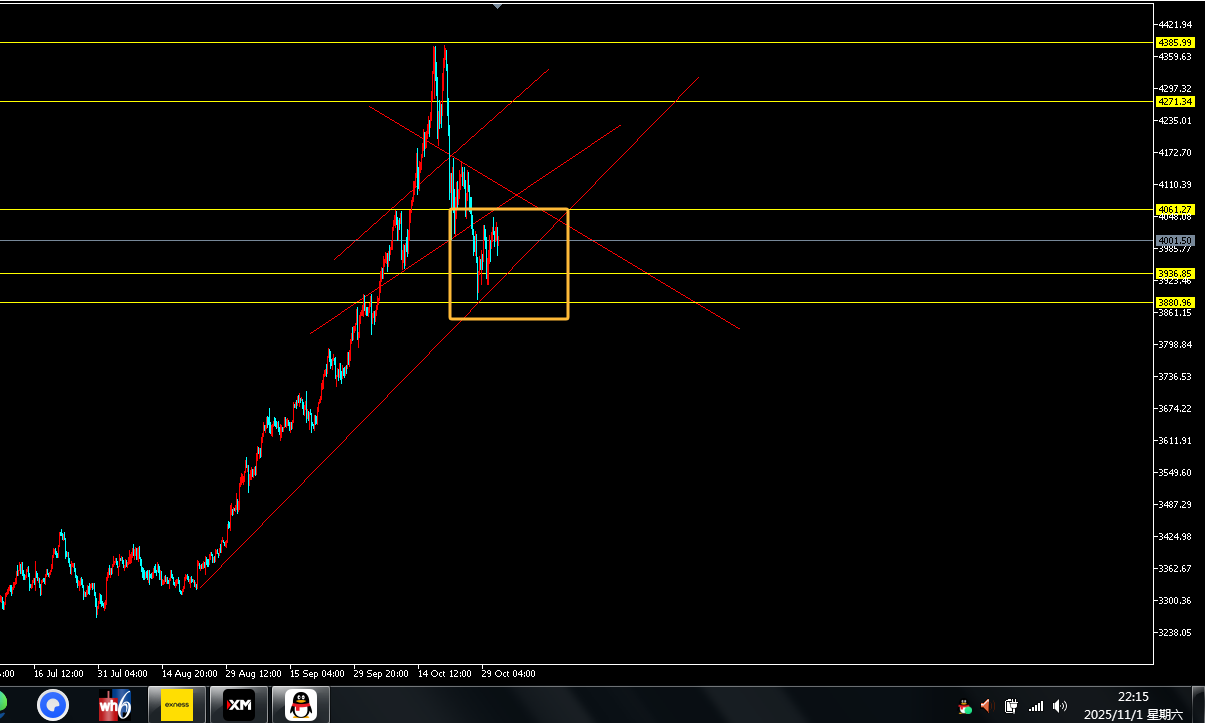Open the network signal tray icon
The image size is (1205, 723).
(x=1036, y=707)
